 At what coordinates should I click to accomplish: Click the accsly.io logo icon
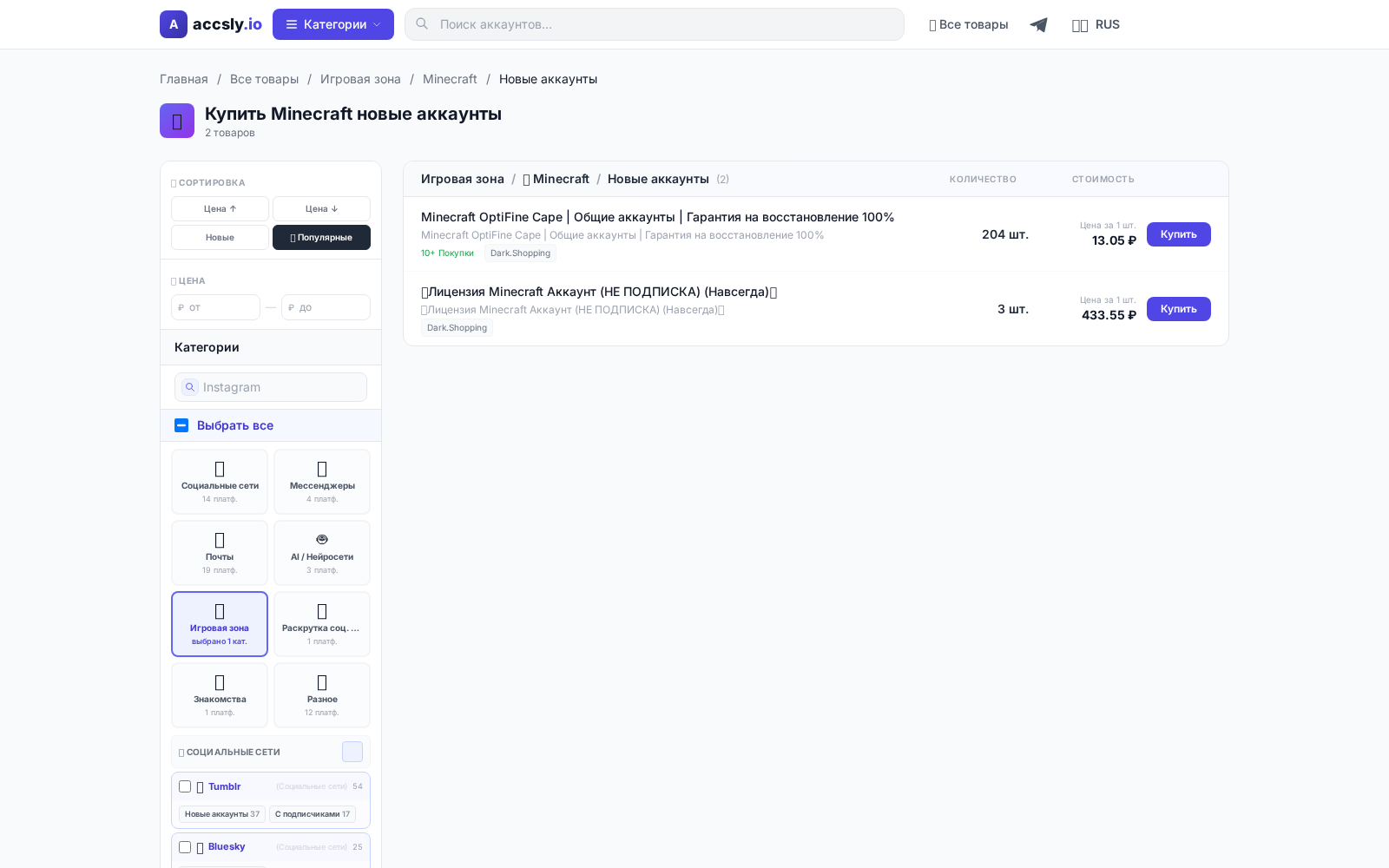(174, 24)
